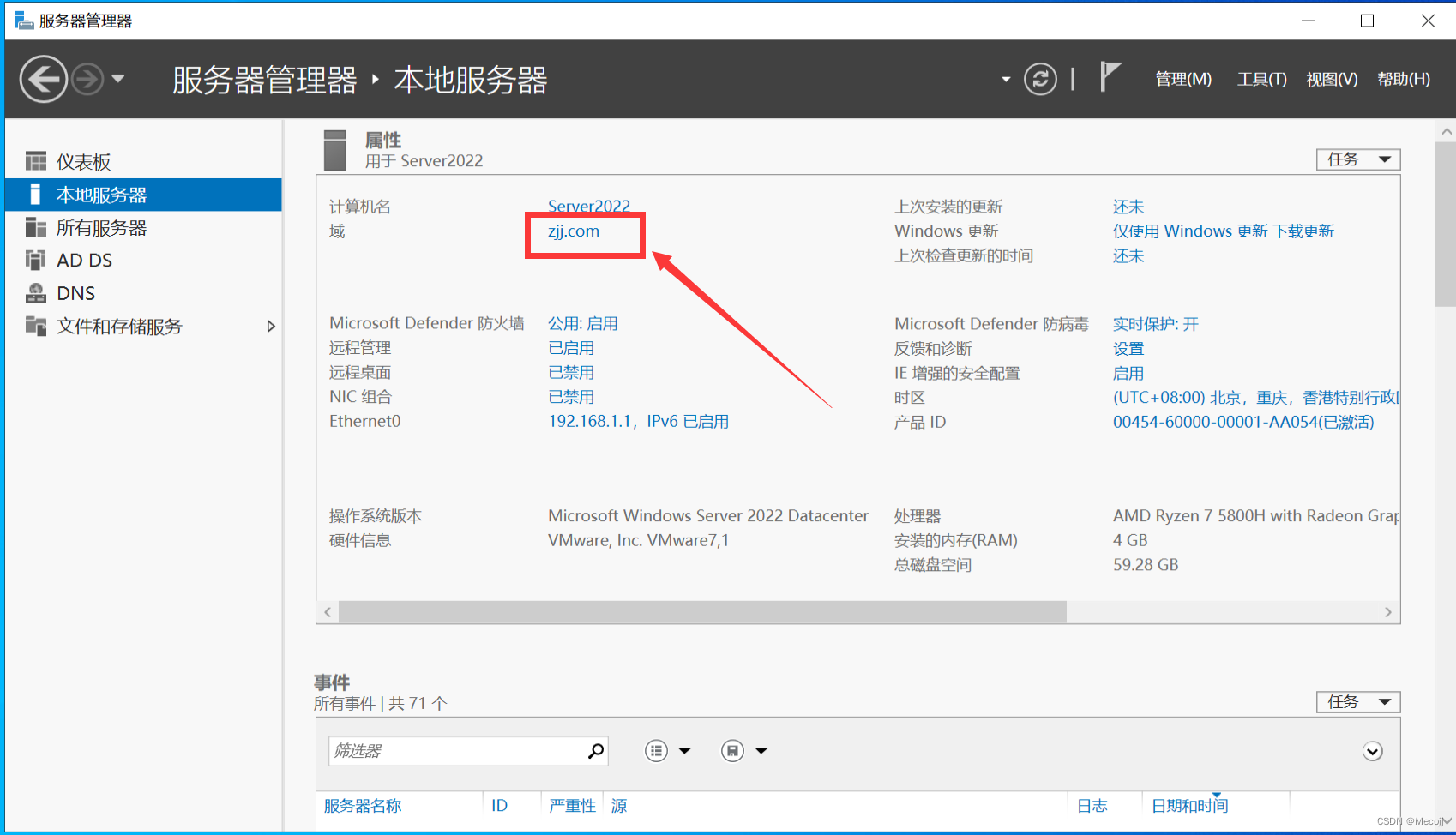
Task: Click firewall status 公用: 启用
Action: point(583,323)
